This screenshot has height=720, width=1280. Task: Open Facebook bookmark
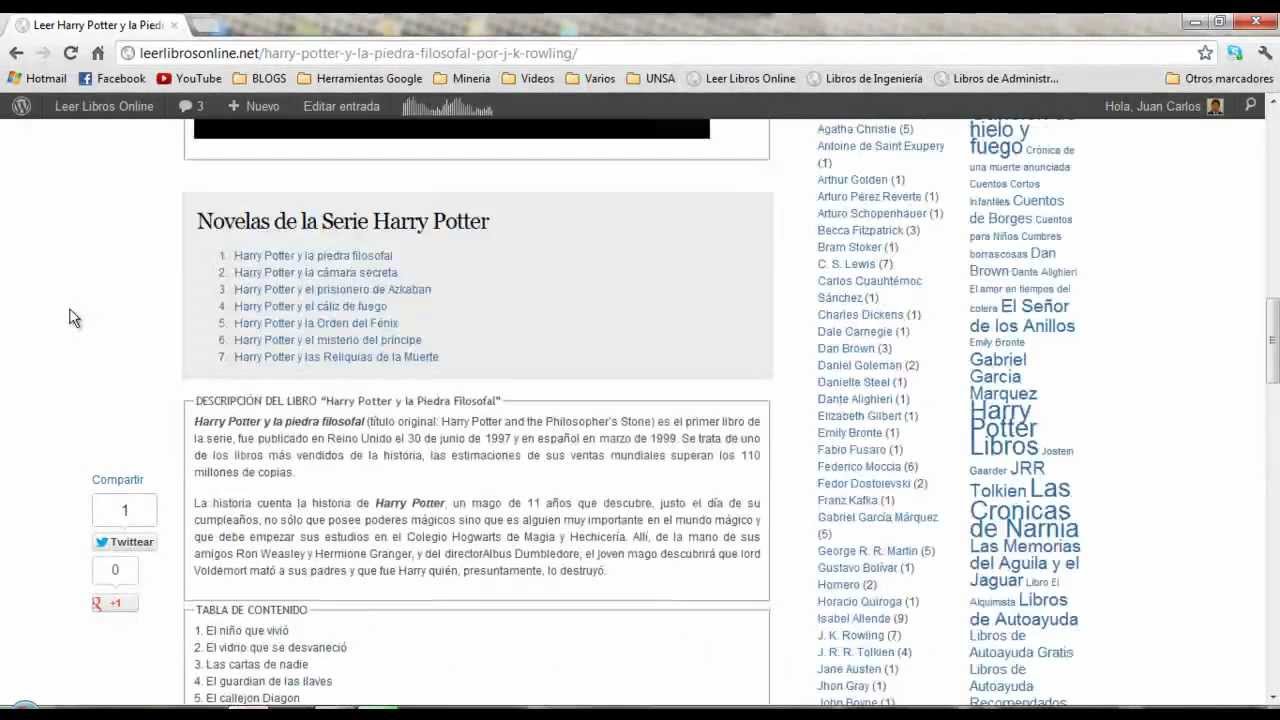pos(112,78)
